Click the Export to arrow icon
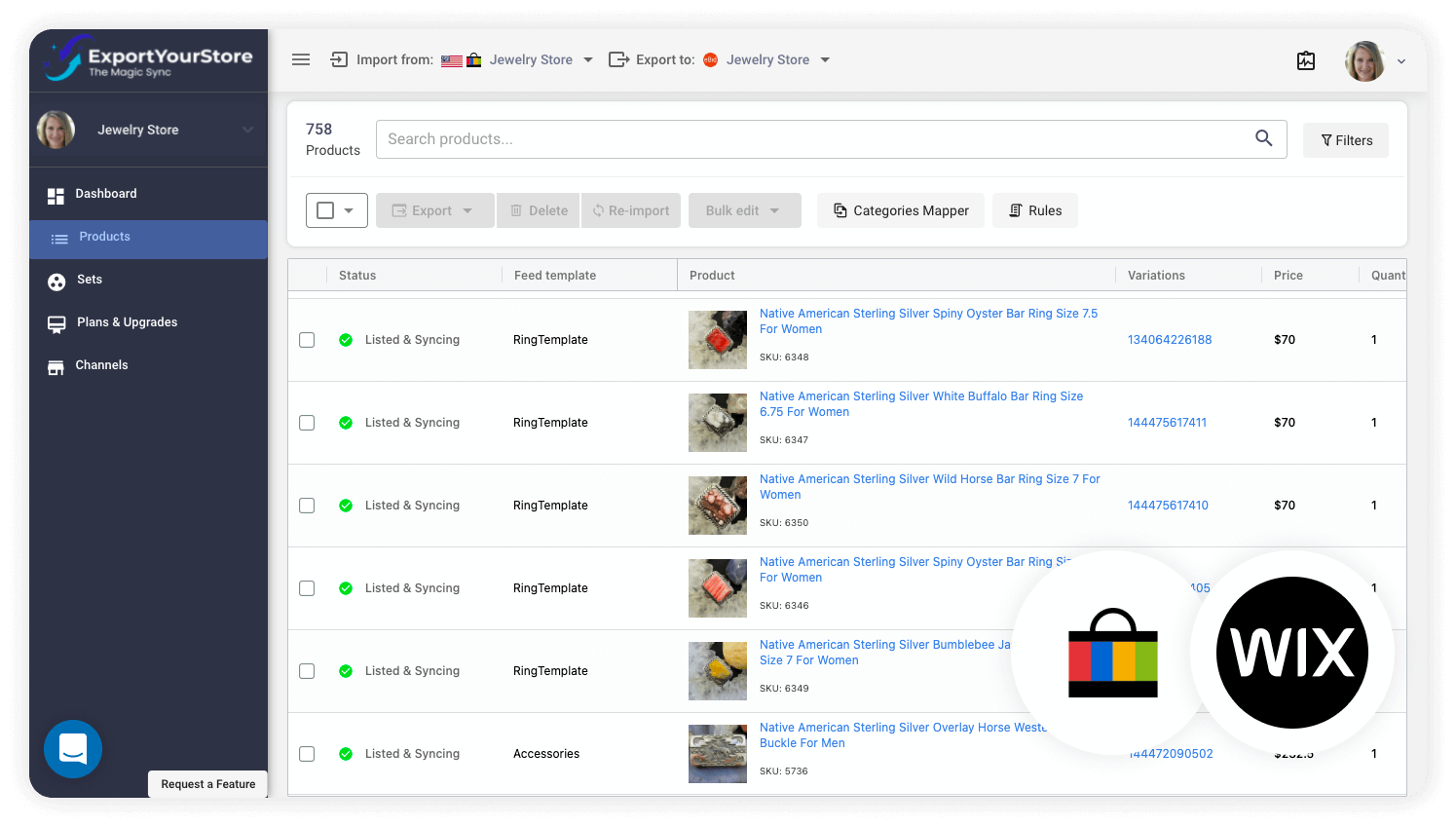Screen dimensions: 1456x827 coord(825,59)
